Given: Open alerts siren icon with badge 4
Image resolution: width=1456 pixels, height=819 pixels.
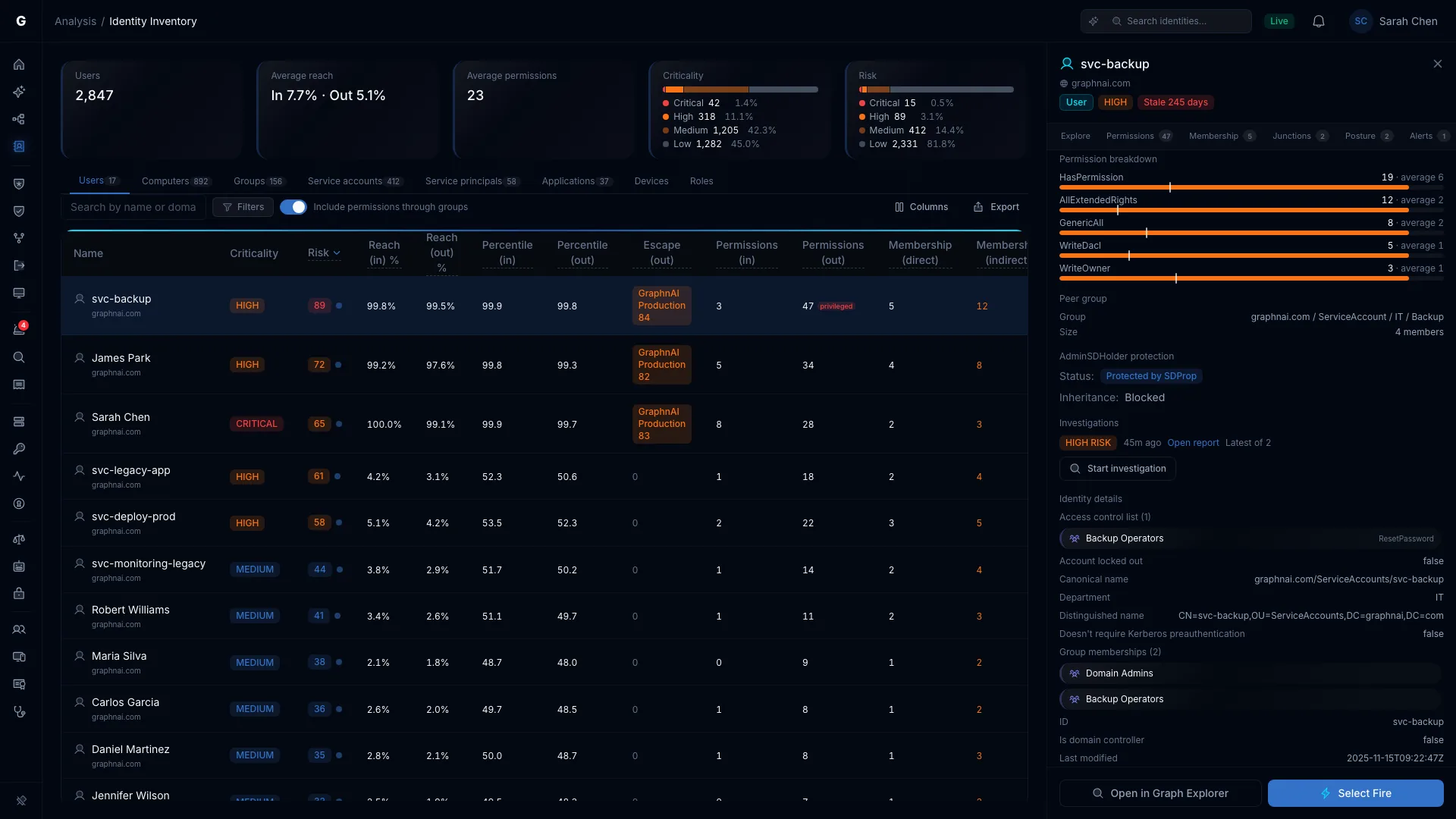Looking at the screenshot, I should pyautogui.click(x=19, y=329).
